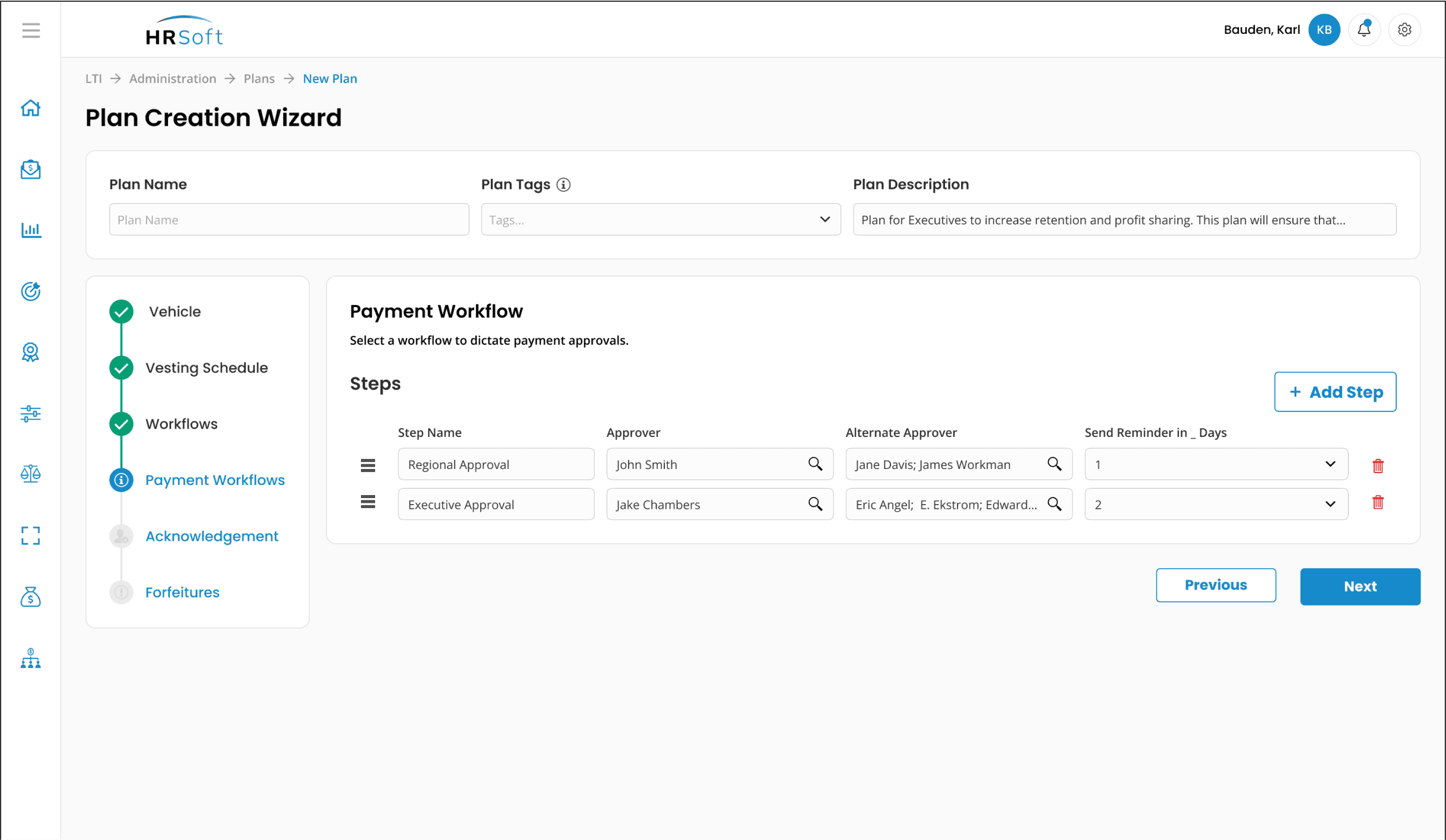Jump to the Acknowledgement wizard step

tap(212, 536)
